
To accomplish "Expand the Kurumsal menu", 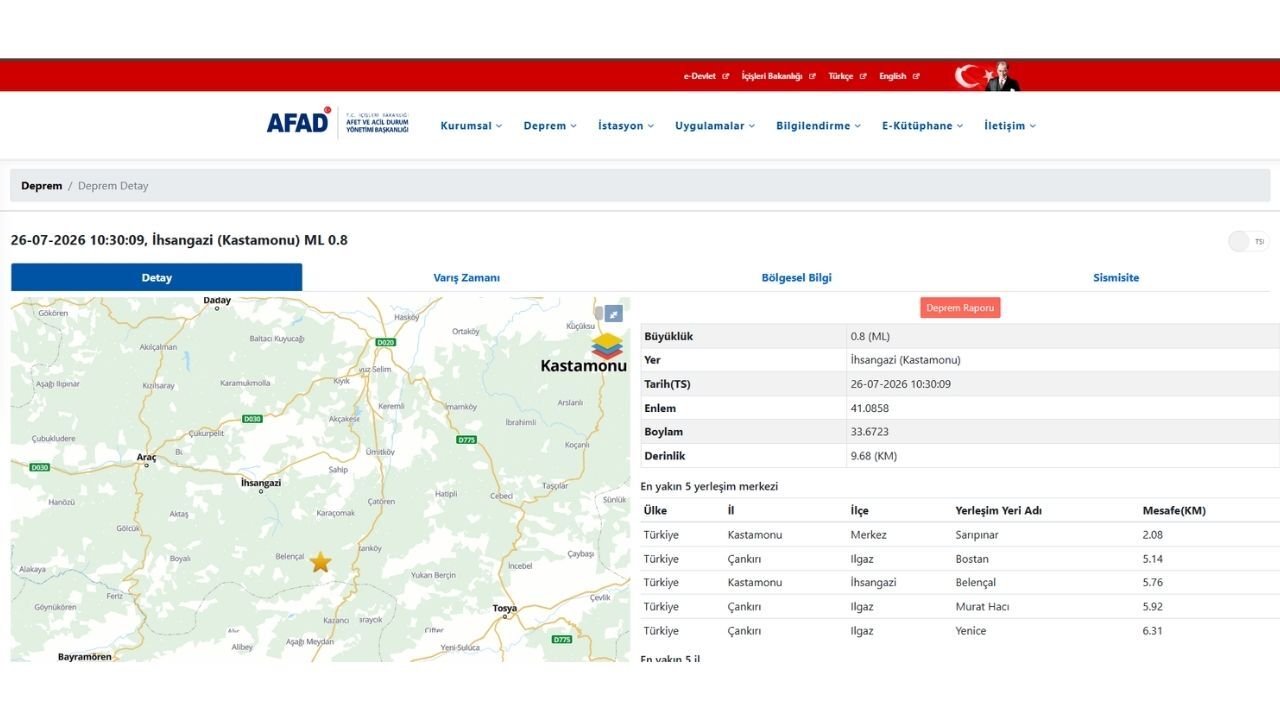I will (471, 126).
